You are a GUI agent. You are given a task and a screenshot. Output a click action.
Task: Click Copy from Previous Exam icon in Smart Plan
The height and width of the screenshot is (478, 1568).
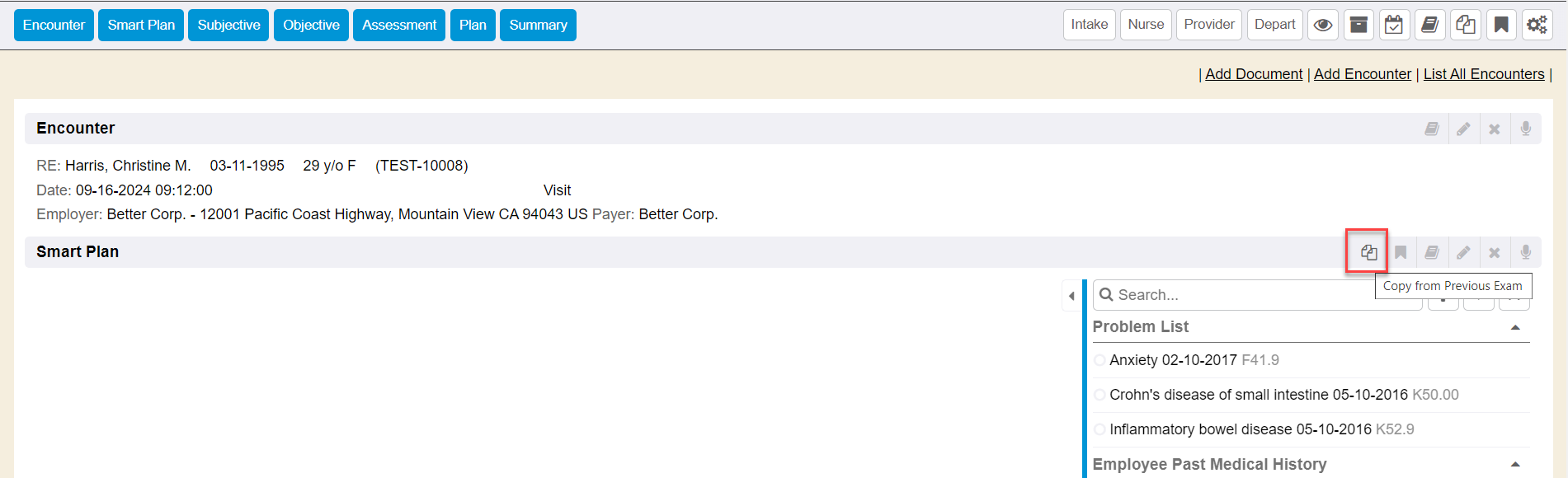(1368, 252)
